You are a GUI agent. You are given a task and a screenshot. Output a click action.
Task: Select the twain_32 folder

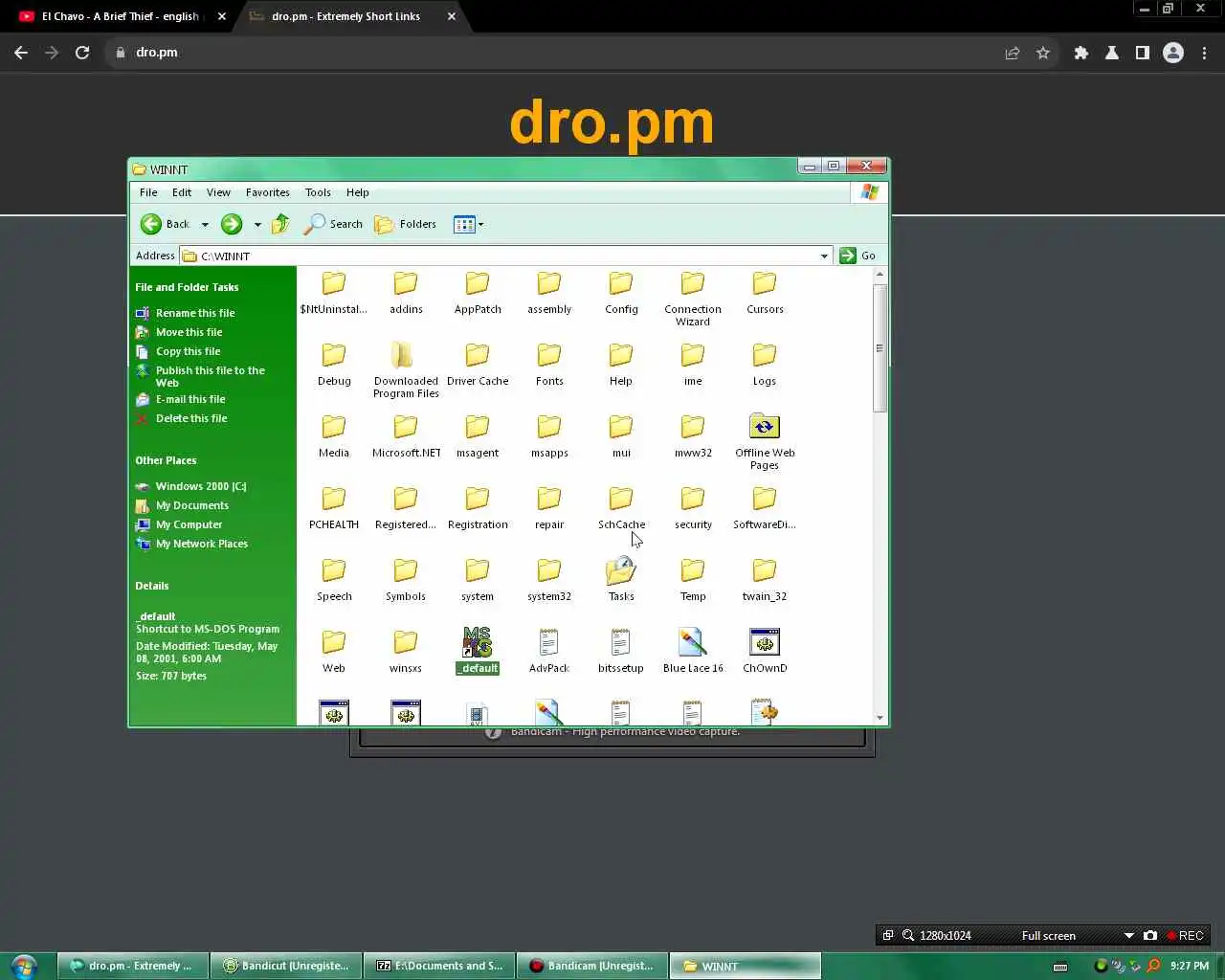pyautogui.click(x=765, y=580)
